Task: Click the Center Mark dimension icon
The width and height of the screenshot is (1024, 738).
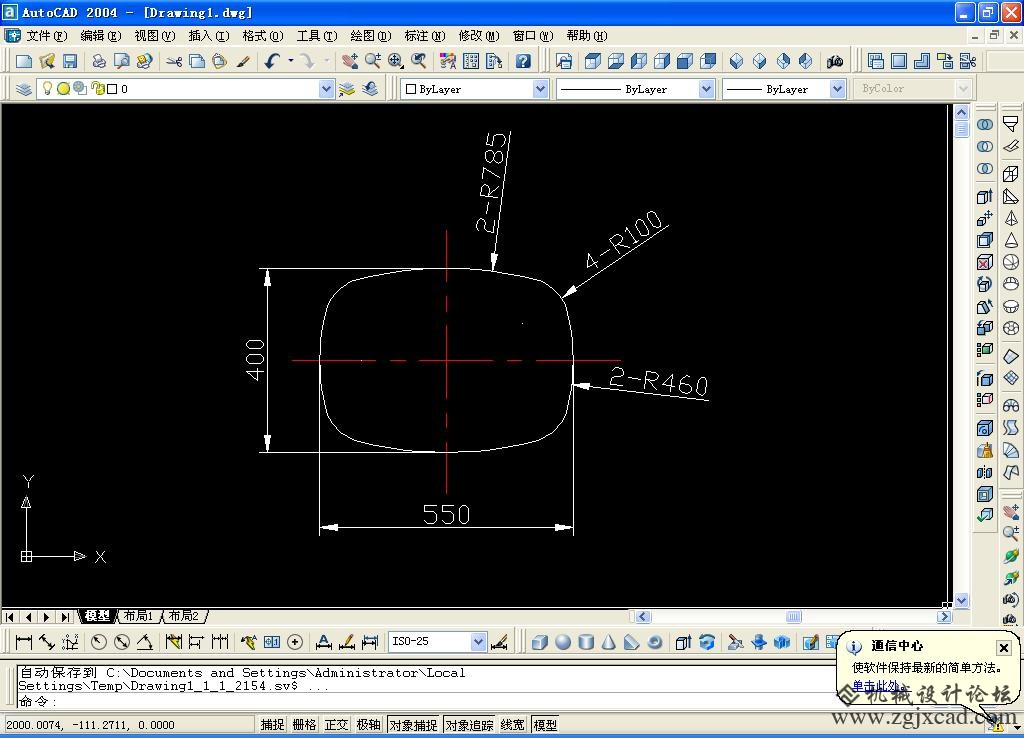Action: [295, 642]
